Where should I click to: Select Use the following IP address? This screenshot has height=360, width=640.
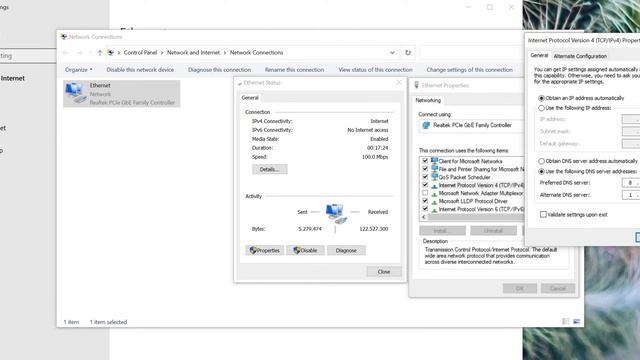click(541, 108)
